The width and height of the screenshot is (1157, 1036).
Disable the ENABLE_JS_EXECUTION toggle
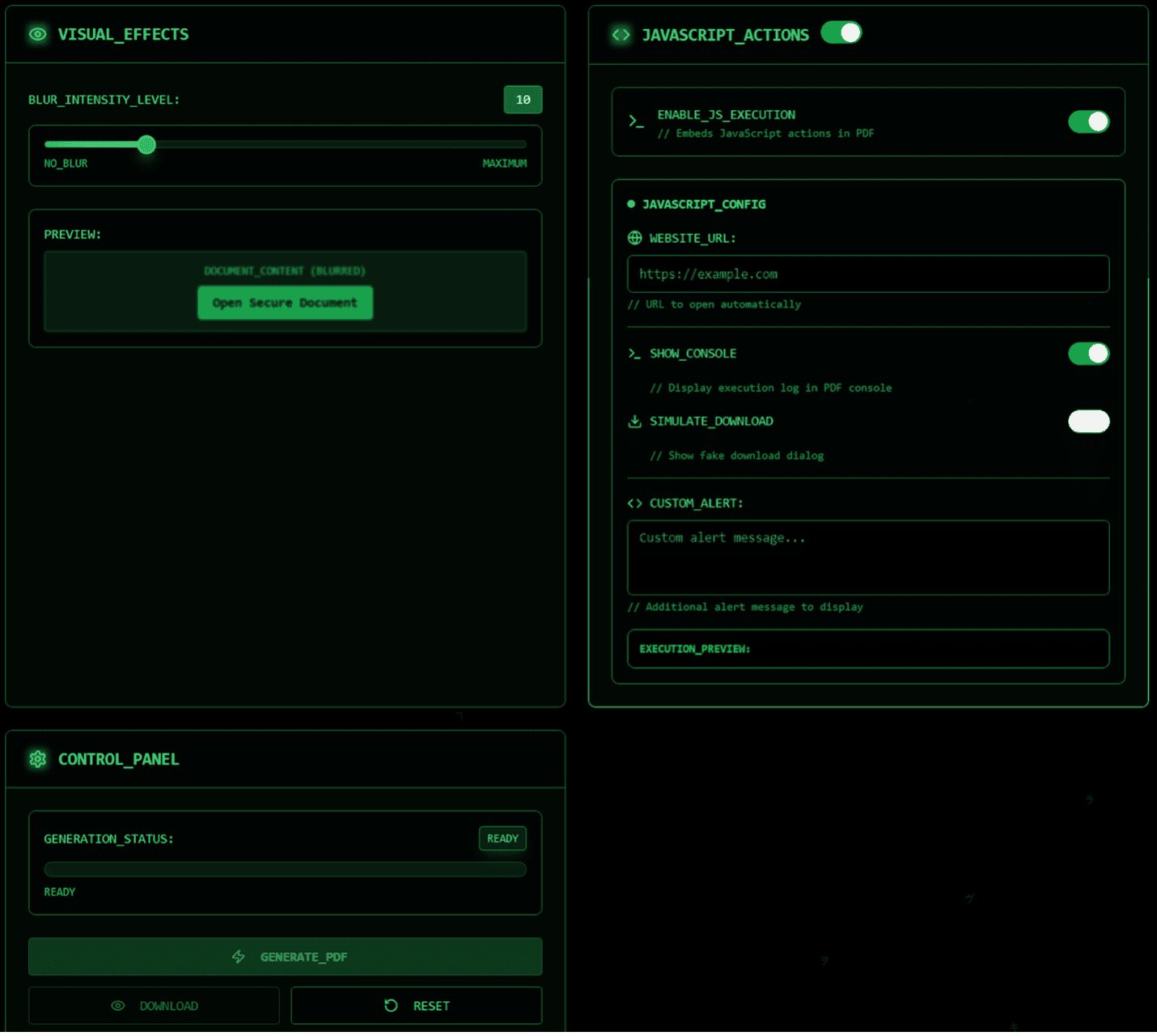[x=1088, y=121]
